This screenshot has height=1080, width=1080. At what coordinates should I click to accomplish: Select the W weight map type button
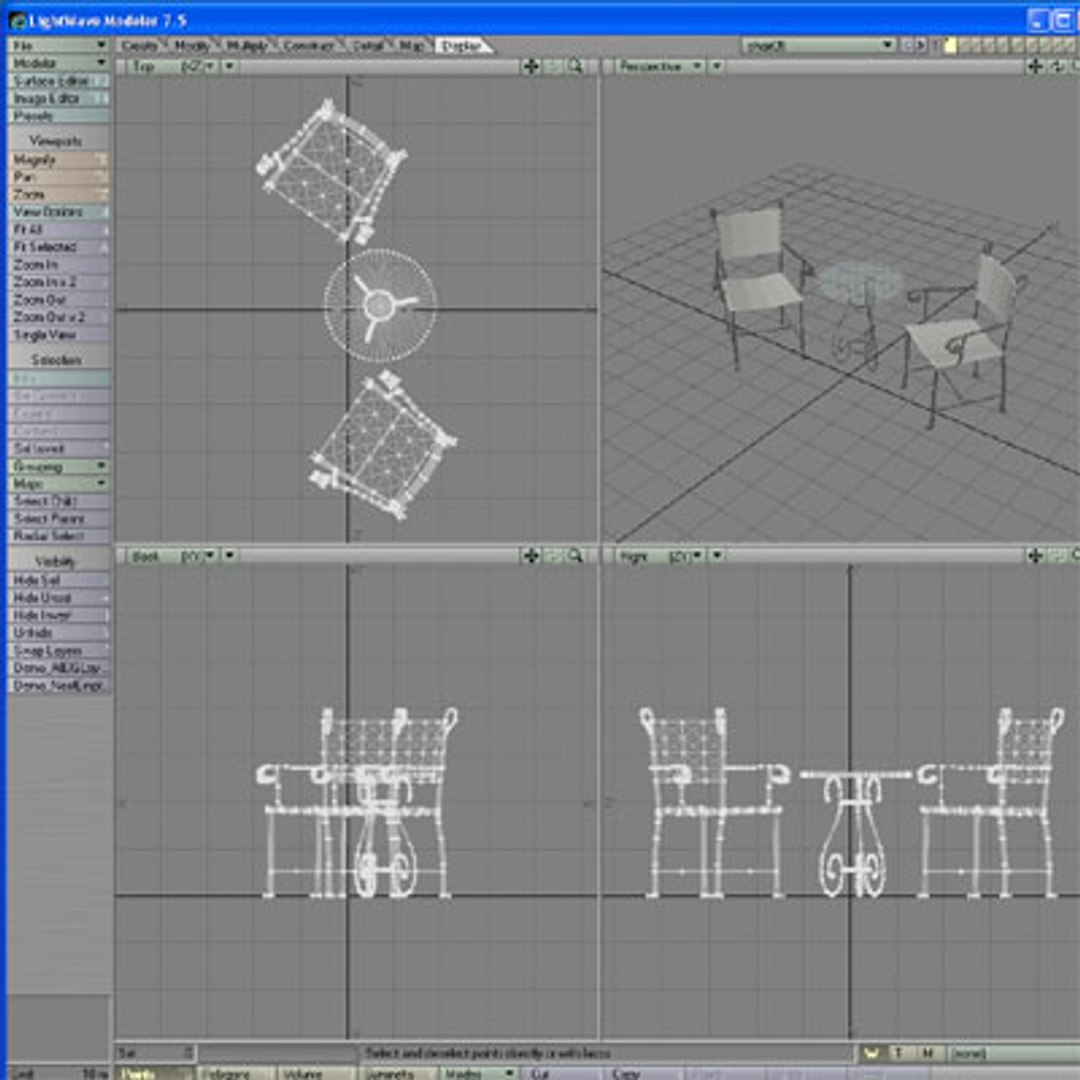pos(872,1053)
